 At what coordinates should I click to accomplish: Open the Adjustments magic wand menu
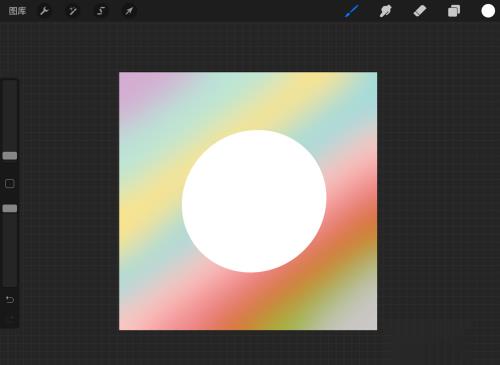point(72,11)
